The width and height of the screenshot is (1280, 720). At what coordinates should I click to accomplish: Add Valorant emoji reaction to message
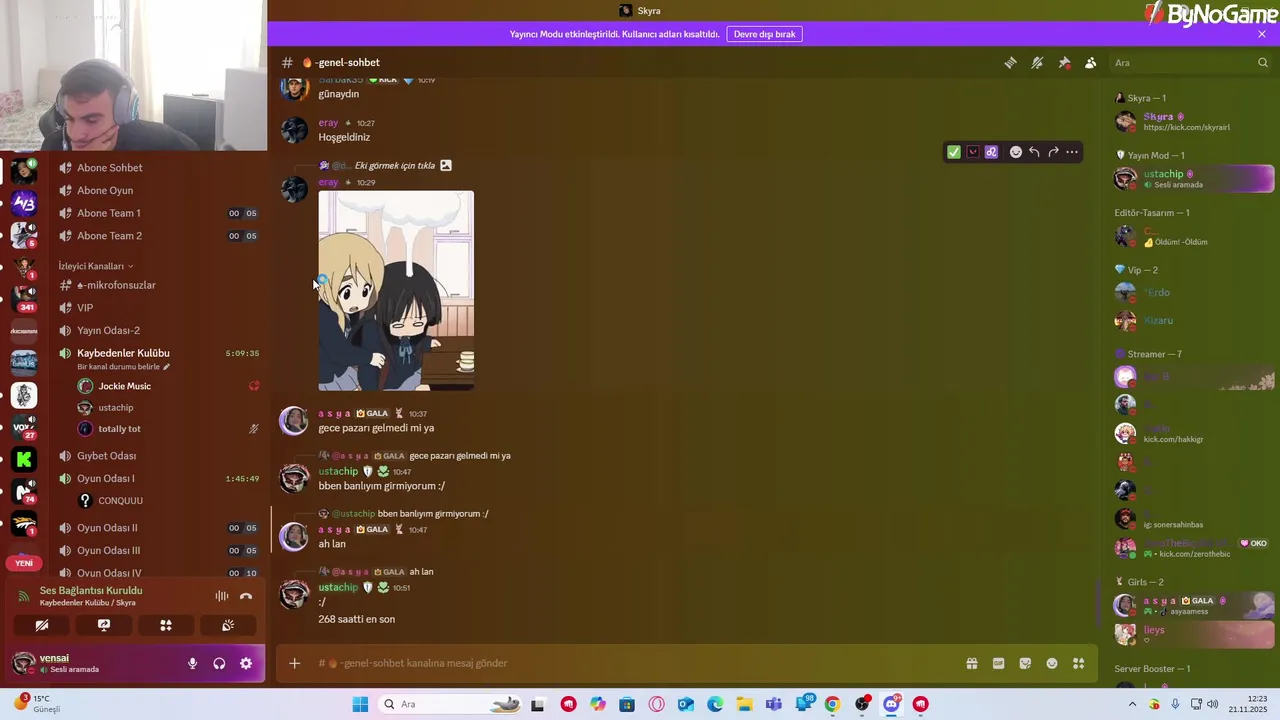(x=973, y=152)
